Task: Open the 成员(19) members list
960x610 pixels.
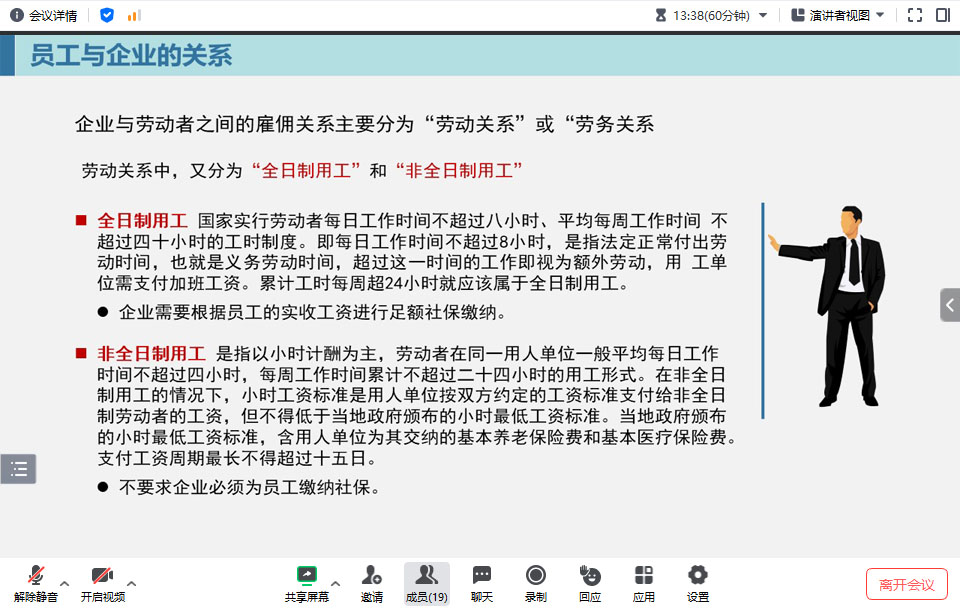Action: pos(427,584)
